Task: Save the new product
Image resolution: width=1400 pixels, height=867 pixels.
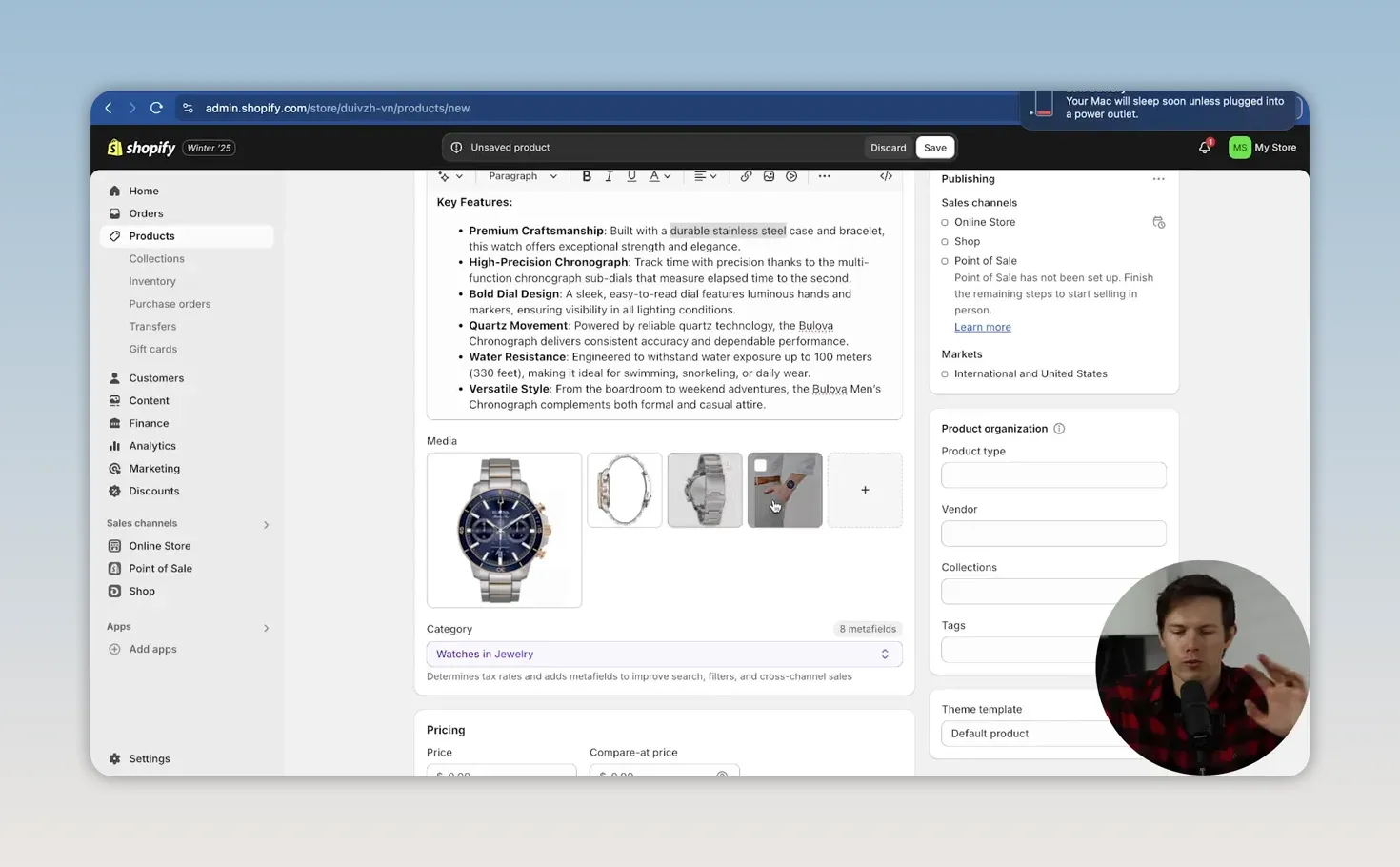Action: [x=935, y=148]
